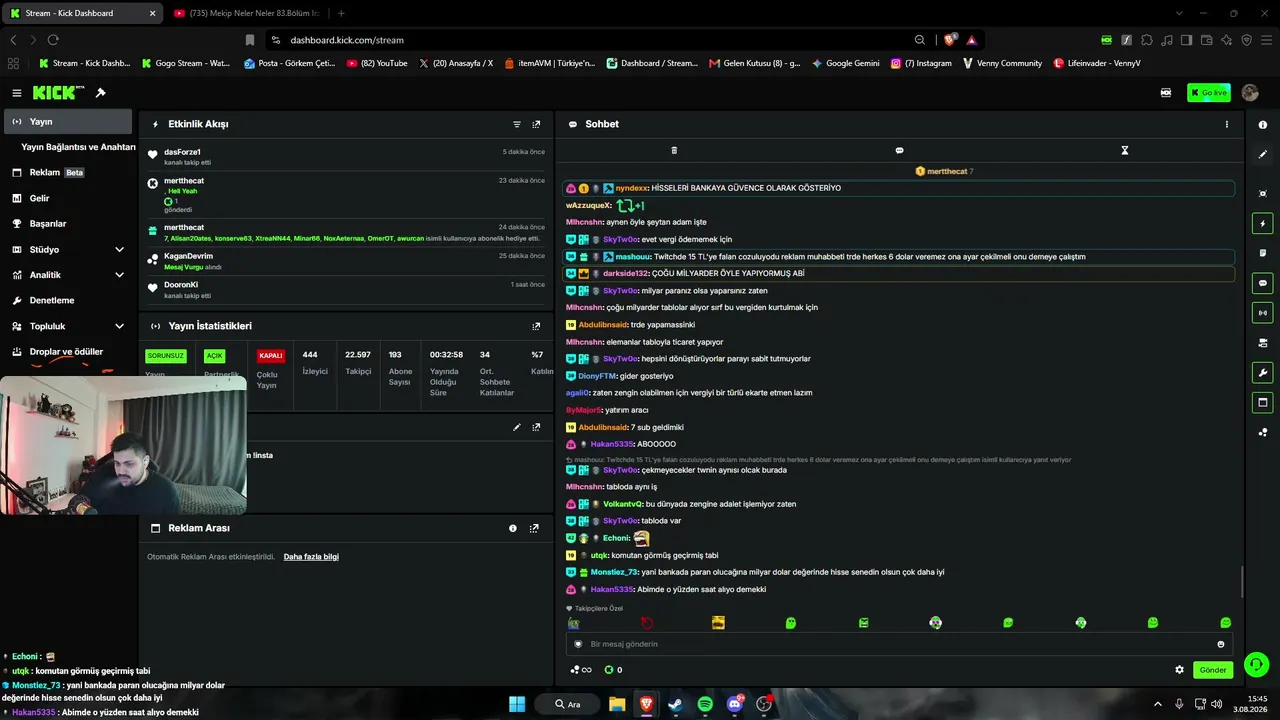Open Reklam Beta sidebar item
This screenshot has height=720, width=1280.
(66, 172)
